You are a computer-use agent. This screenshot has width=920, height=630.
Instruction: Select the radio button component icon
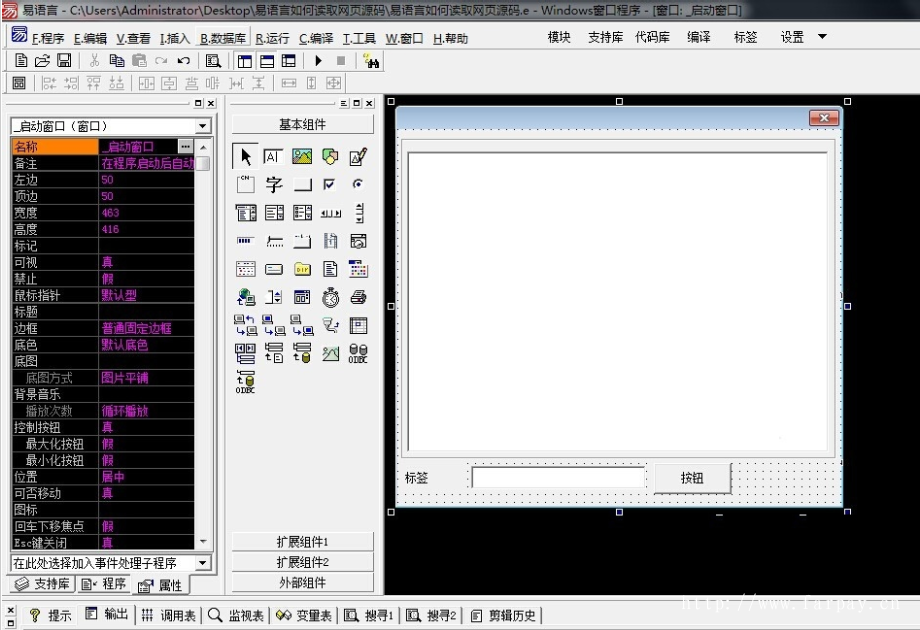(358, 184)
